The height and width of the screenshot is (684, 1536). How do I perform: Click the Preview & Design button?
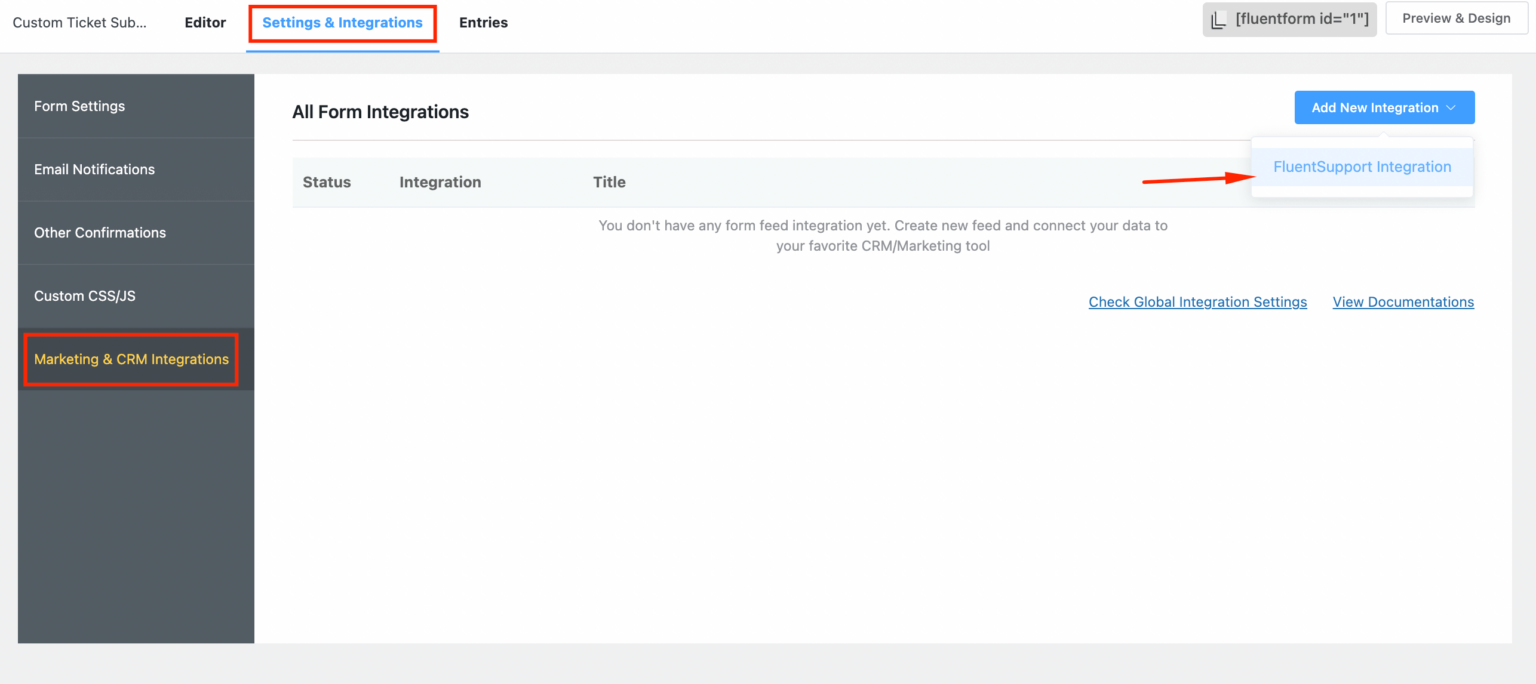[x=1456, y=18]
